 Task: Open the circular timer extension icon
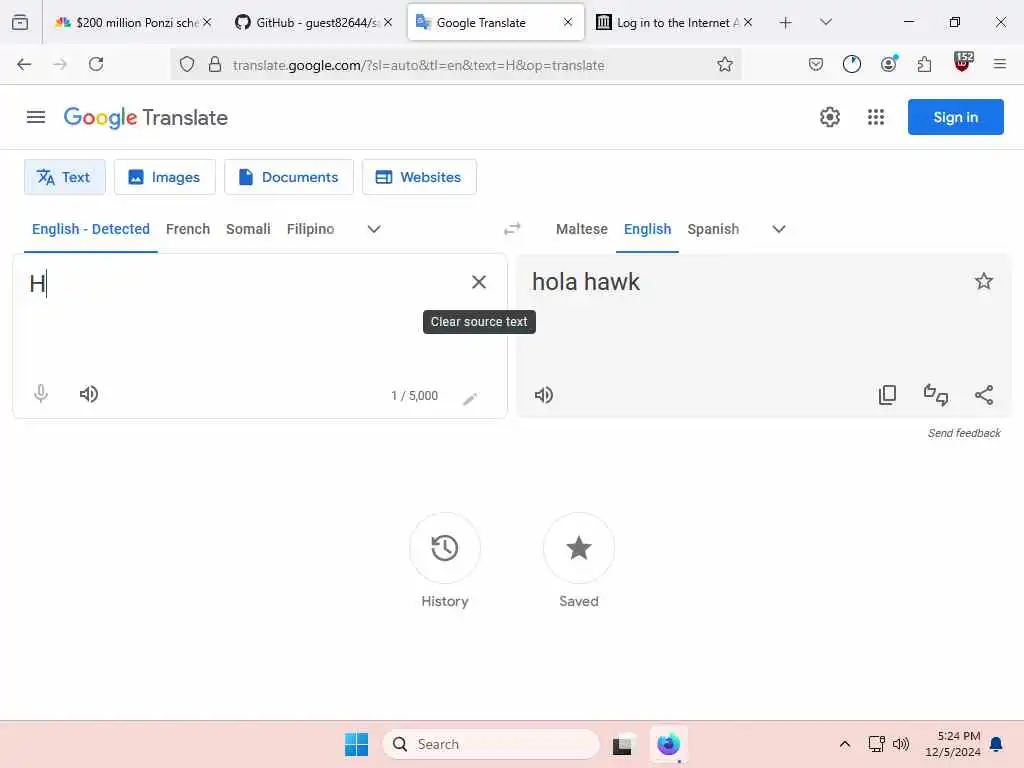click(x=852, y=64)
